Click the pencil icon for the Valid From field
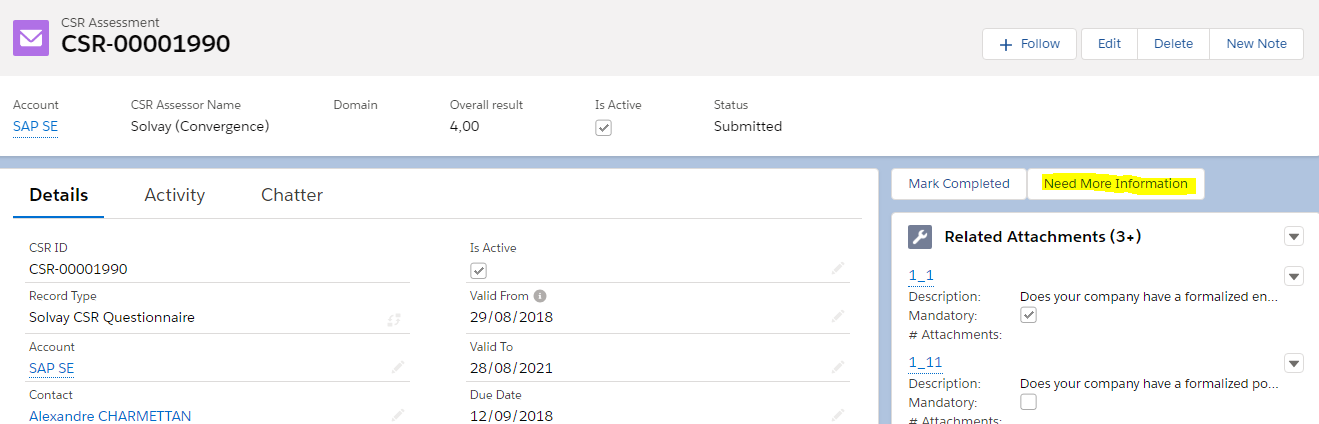This screenshot has width=1319, height=424. pyautogui.click(x=838, y=316)
